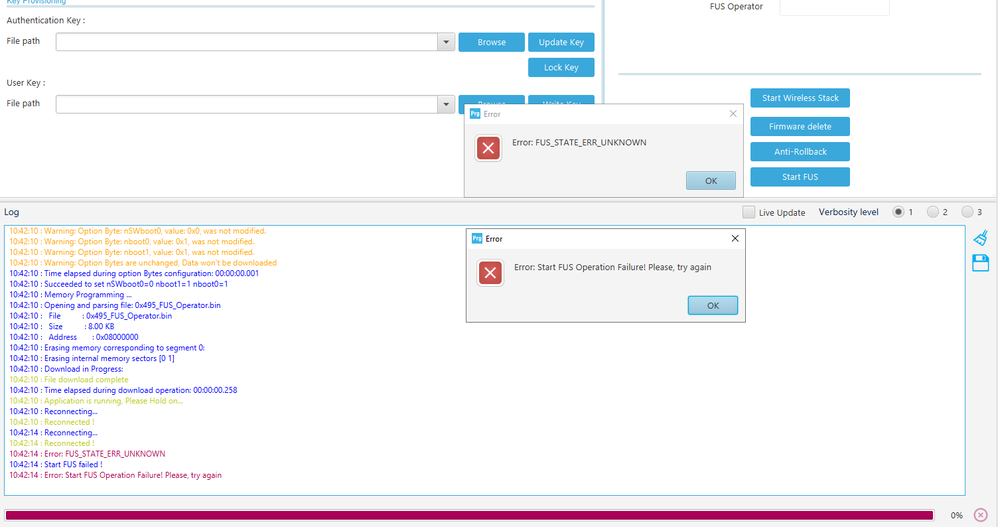Click OK in Start FUS Operation Failure dialog
This screenshot has height=527, width=998.
(x=713, y=306)
